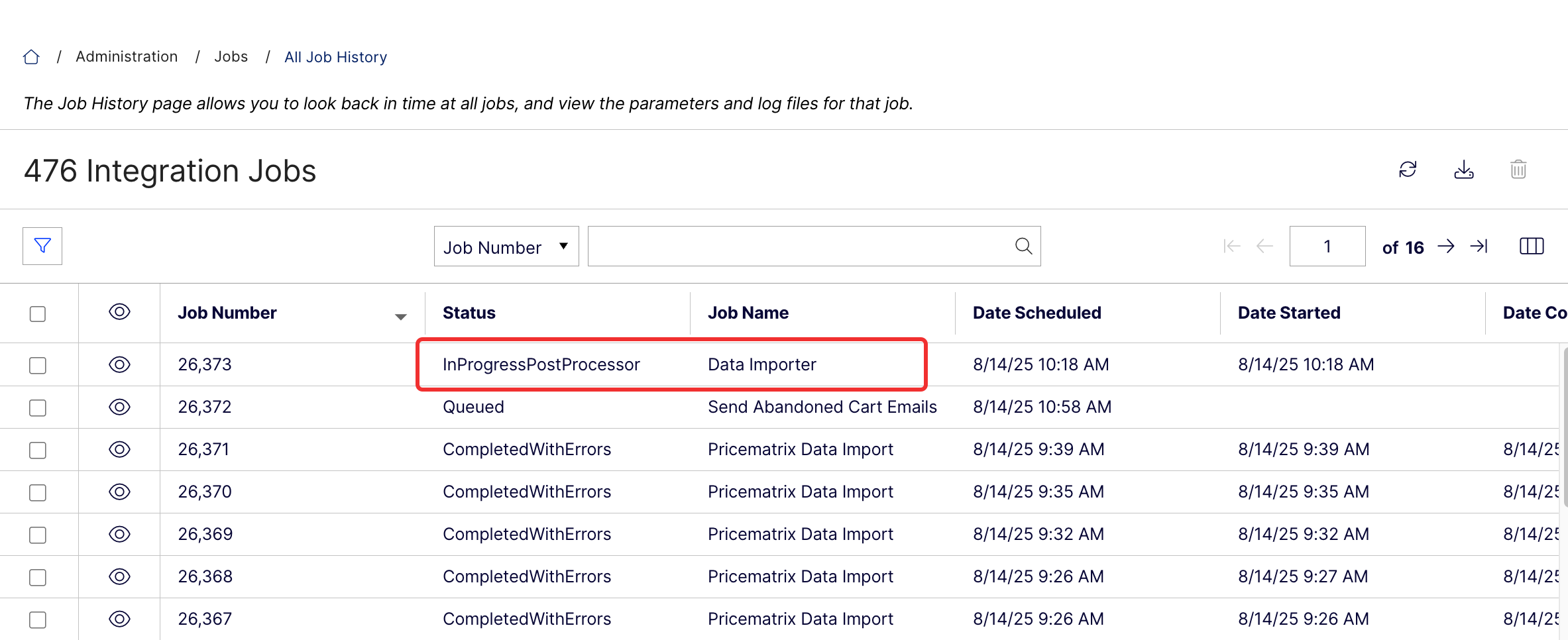Viewport: 1568px width, 640px height.
Task: Go to the home breadcrumb icon
Action: click(31, 57)
